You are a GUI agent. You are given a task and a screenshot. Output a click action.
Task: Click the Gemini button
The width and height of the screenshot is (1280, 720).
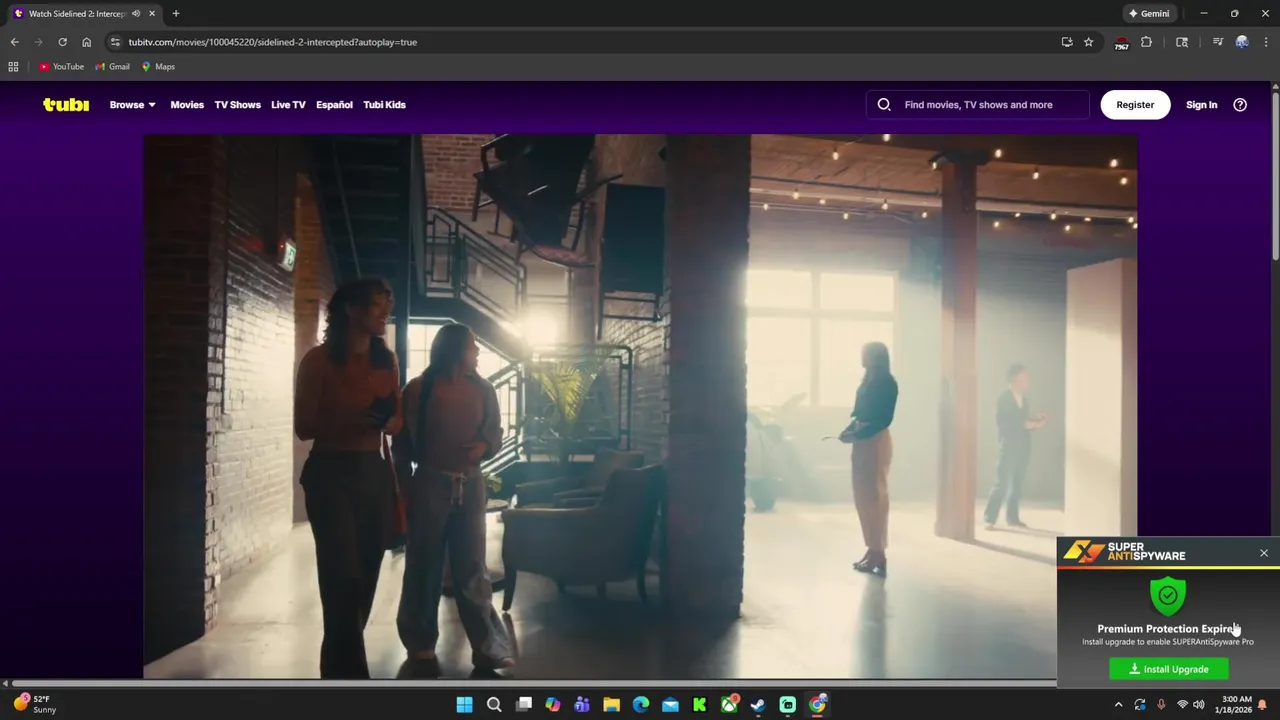pyautogui.click(x=1149, y=14)
